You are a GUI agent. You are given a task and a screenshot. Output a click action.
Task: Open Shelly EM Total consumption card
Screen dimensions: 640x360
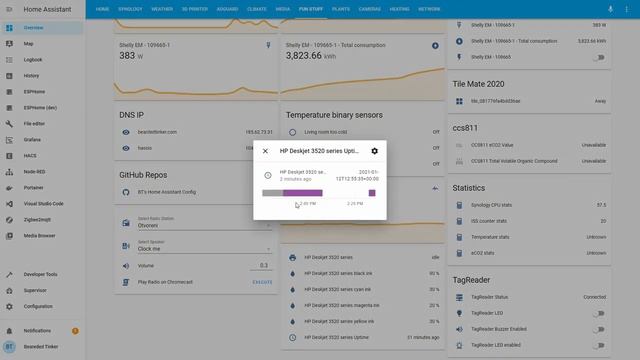(x=362, y=69)
